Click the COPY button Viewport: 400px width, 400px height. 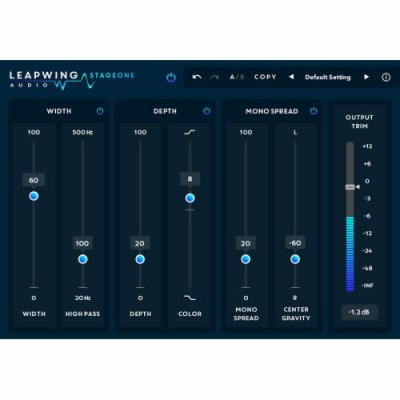265,77
